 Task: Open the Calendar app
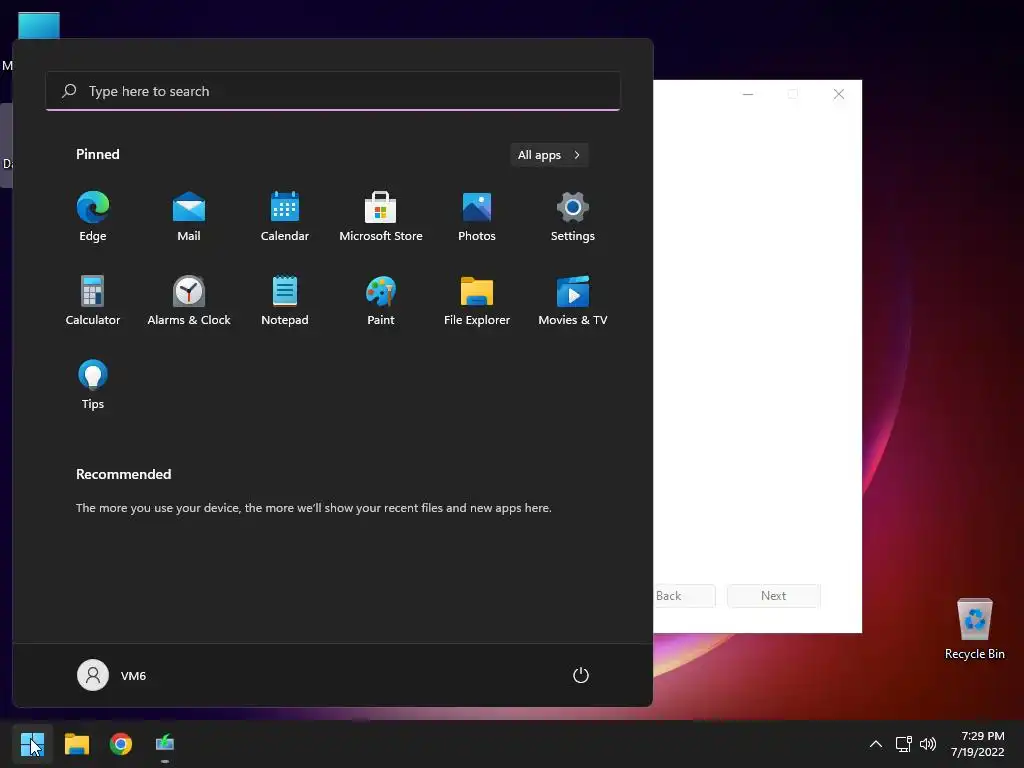click(285, 217)
